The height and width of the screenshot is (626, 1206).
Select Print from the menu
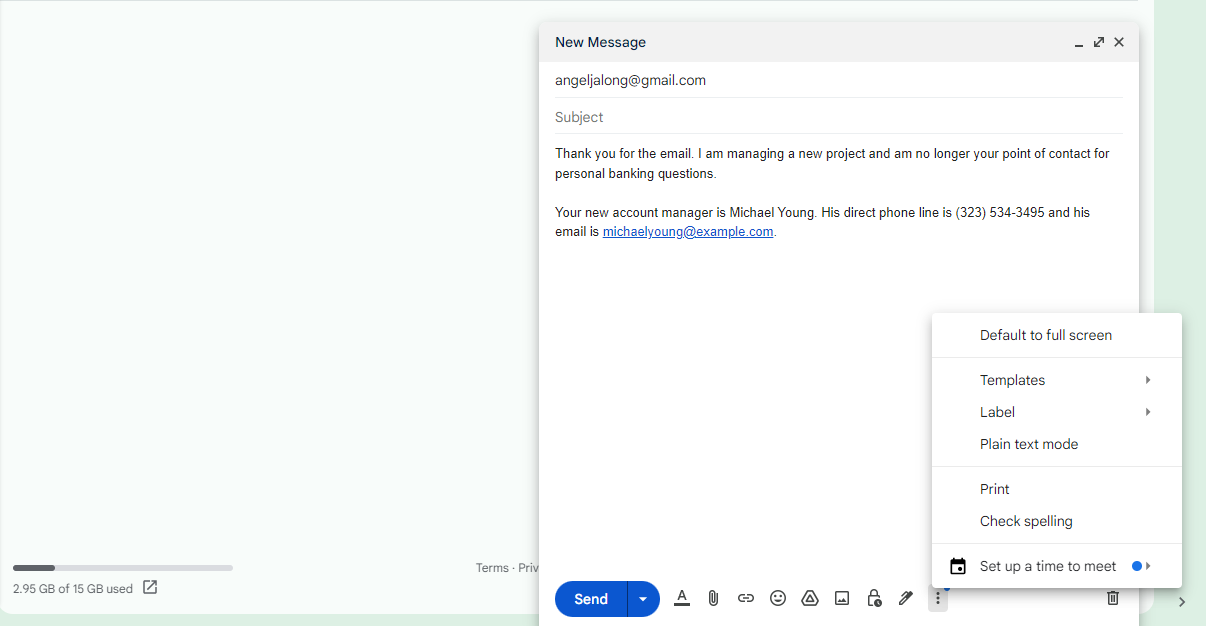tap(995, 489)
